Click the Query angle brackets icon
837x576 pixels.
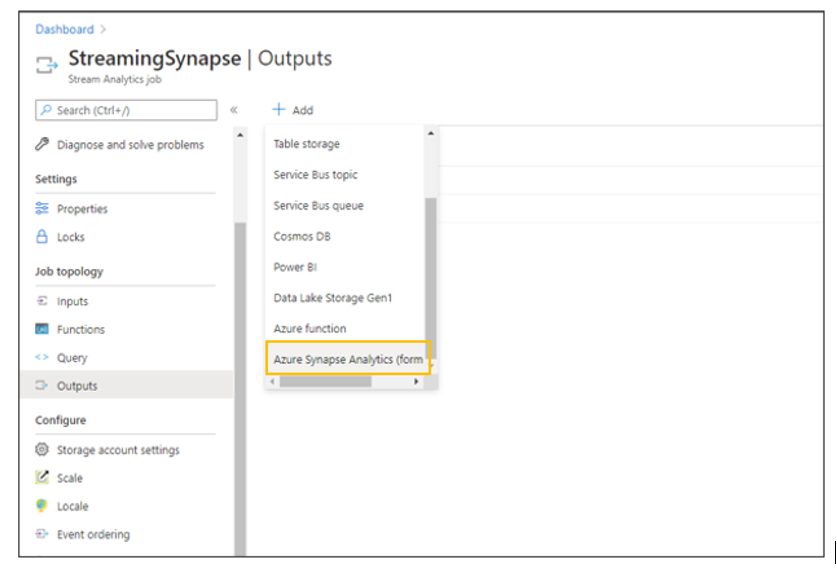(x=42, y=357)
